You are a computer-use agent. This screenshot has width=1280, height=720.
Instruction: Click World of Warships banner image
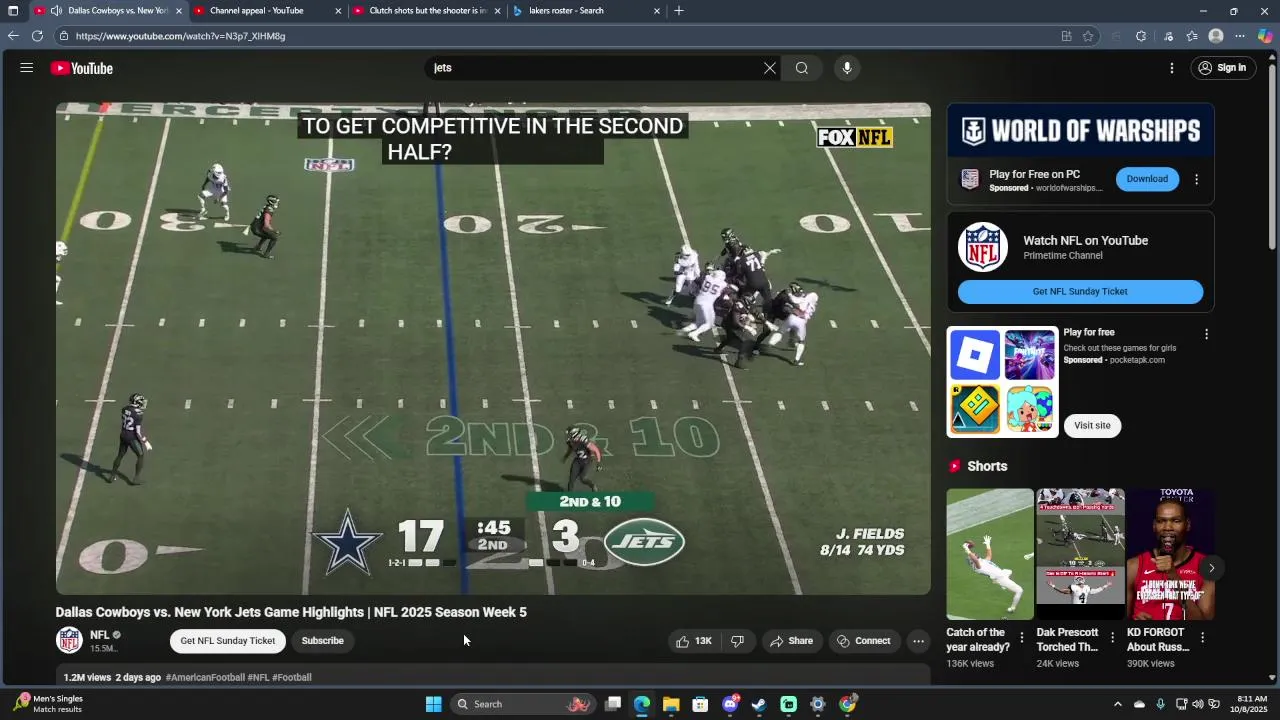(x=1080, y=130)
